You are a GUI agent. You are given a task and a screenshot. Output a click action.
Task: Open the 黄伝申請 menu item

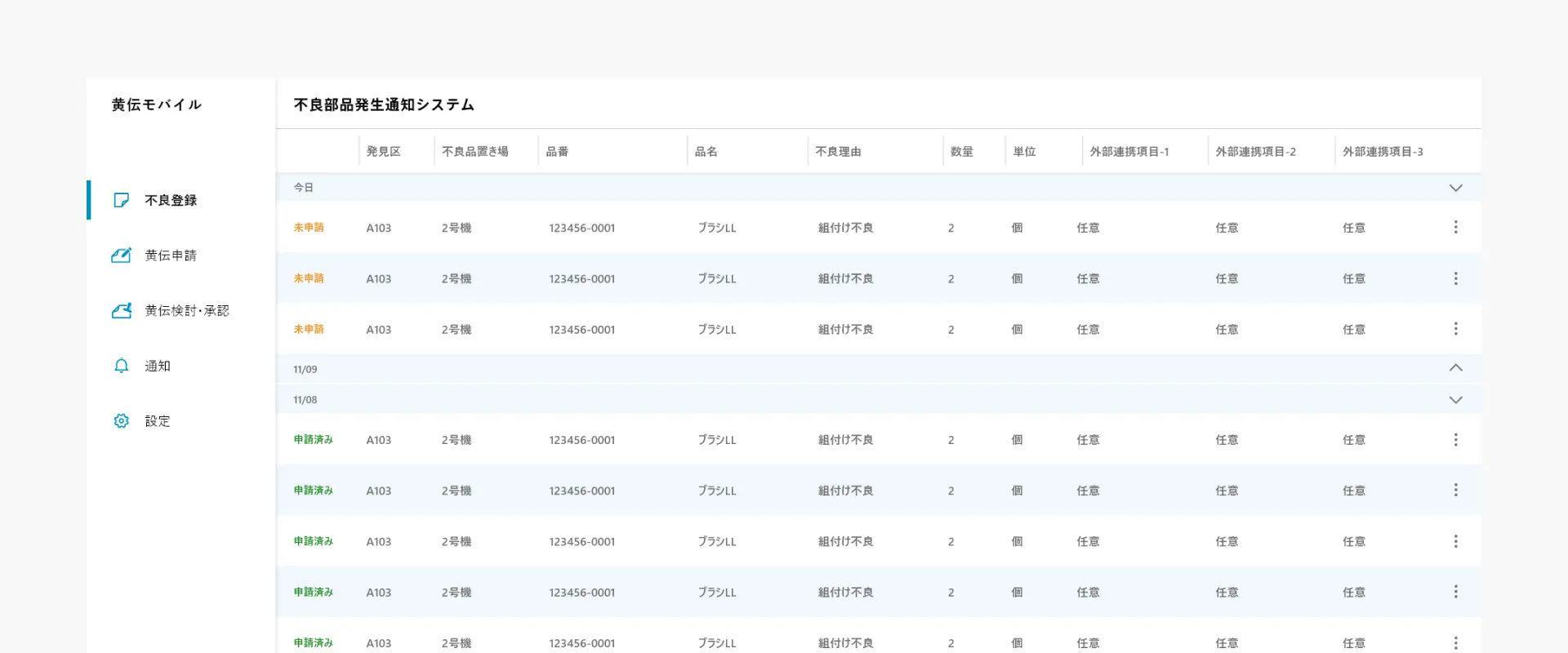click(x=171, y=255)
